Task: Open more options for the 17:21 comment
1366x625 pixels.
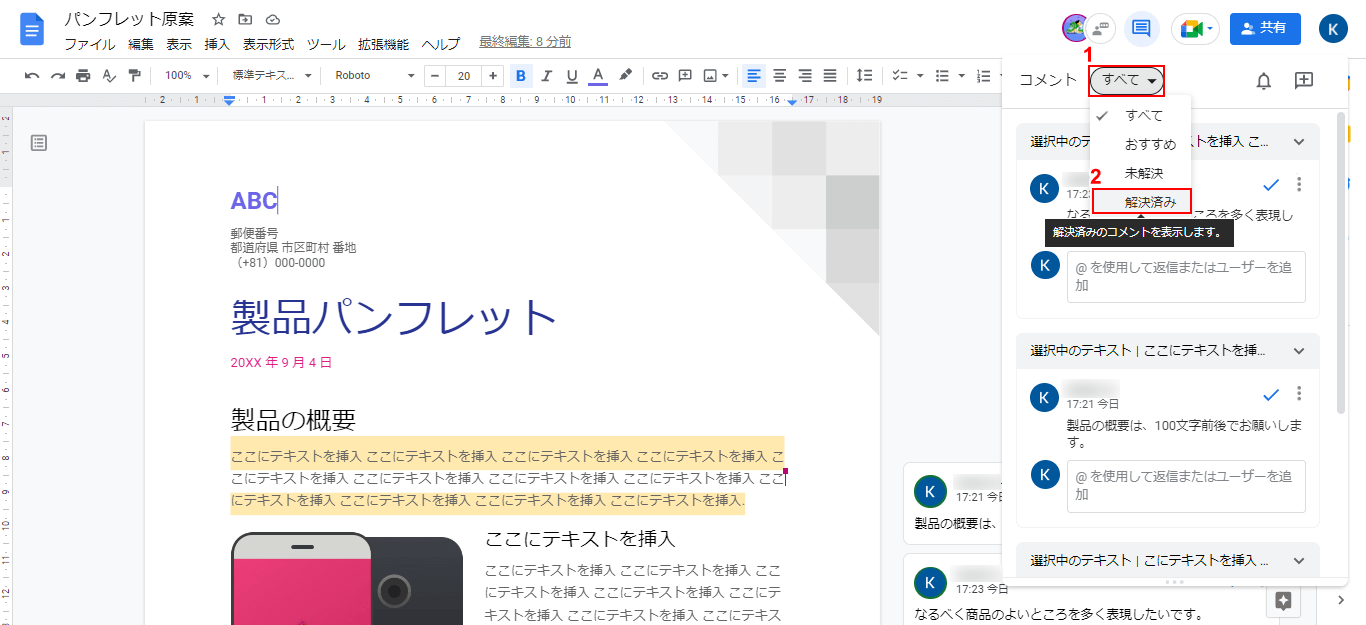Action: coord(1299,394)
